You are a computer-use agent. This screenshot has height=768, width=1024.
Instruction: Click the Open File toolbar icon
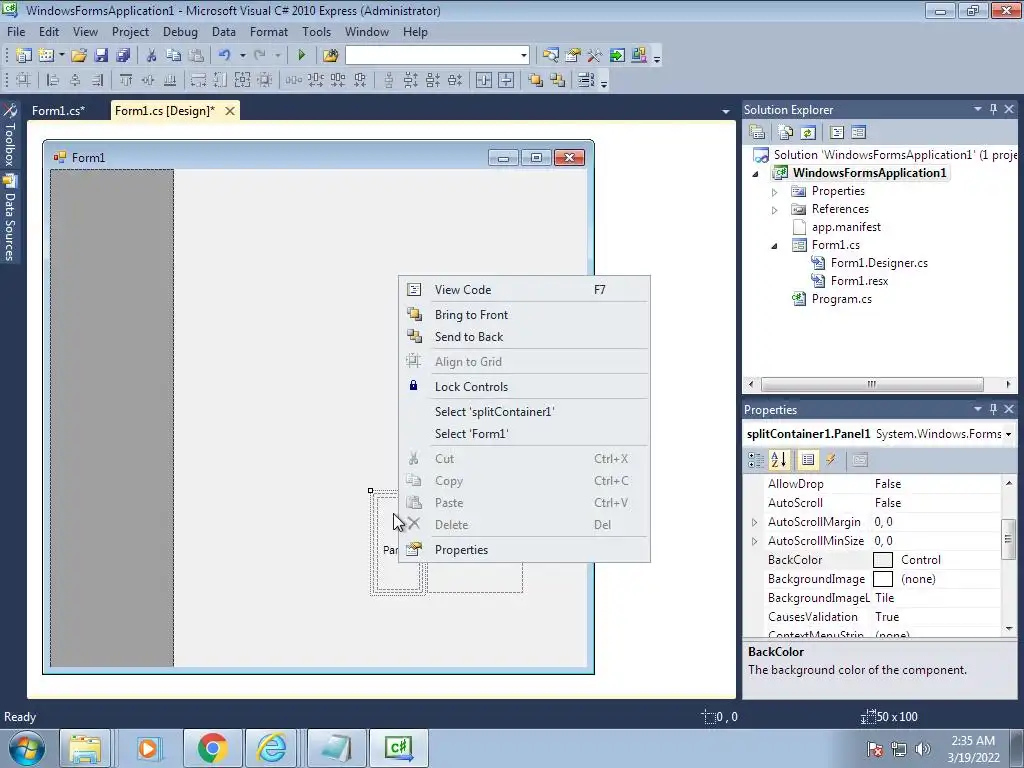click(79, 56)
